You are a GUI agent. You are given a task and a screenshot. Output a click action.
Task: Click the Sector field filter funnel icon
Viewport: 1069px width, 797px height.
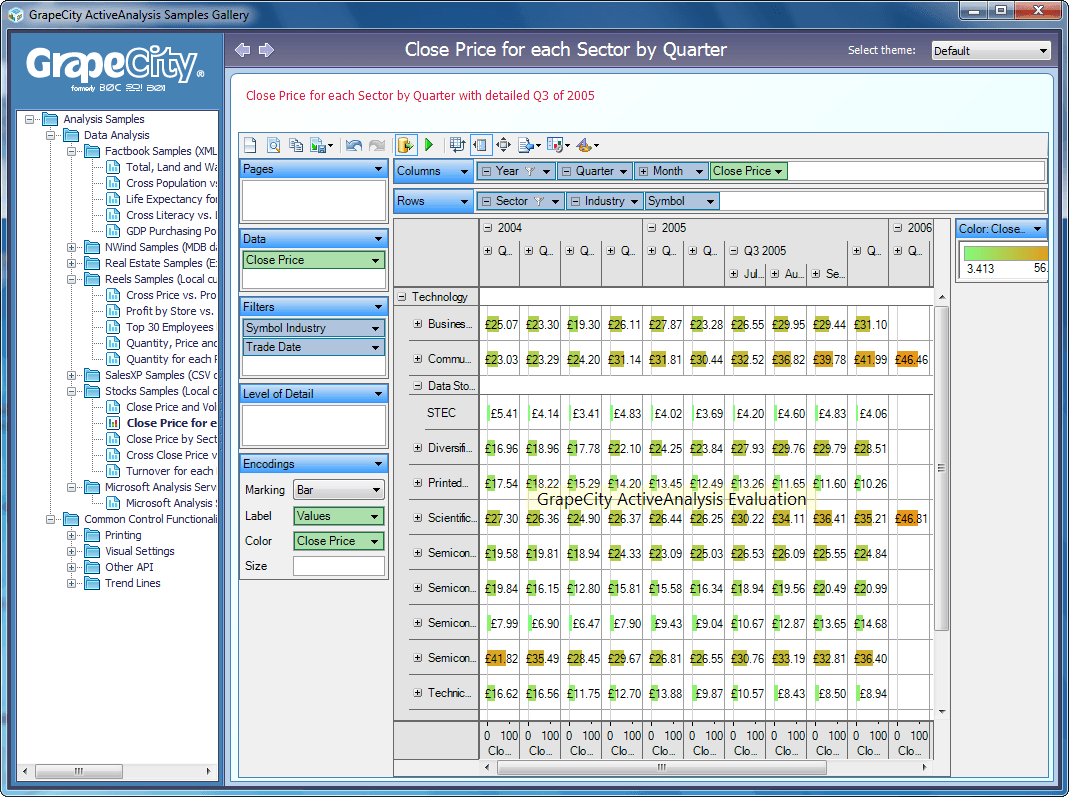(539, 201)
